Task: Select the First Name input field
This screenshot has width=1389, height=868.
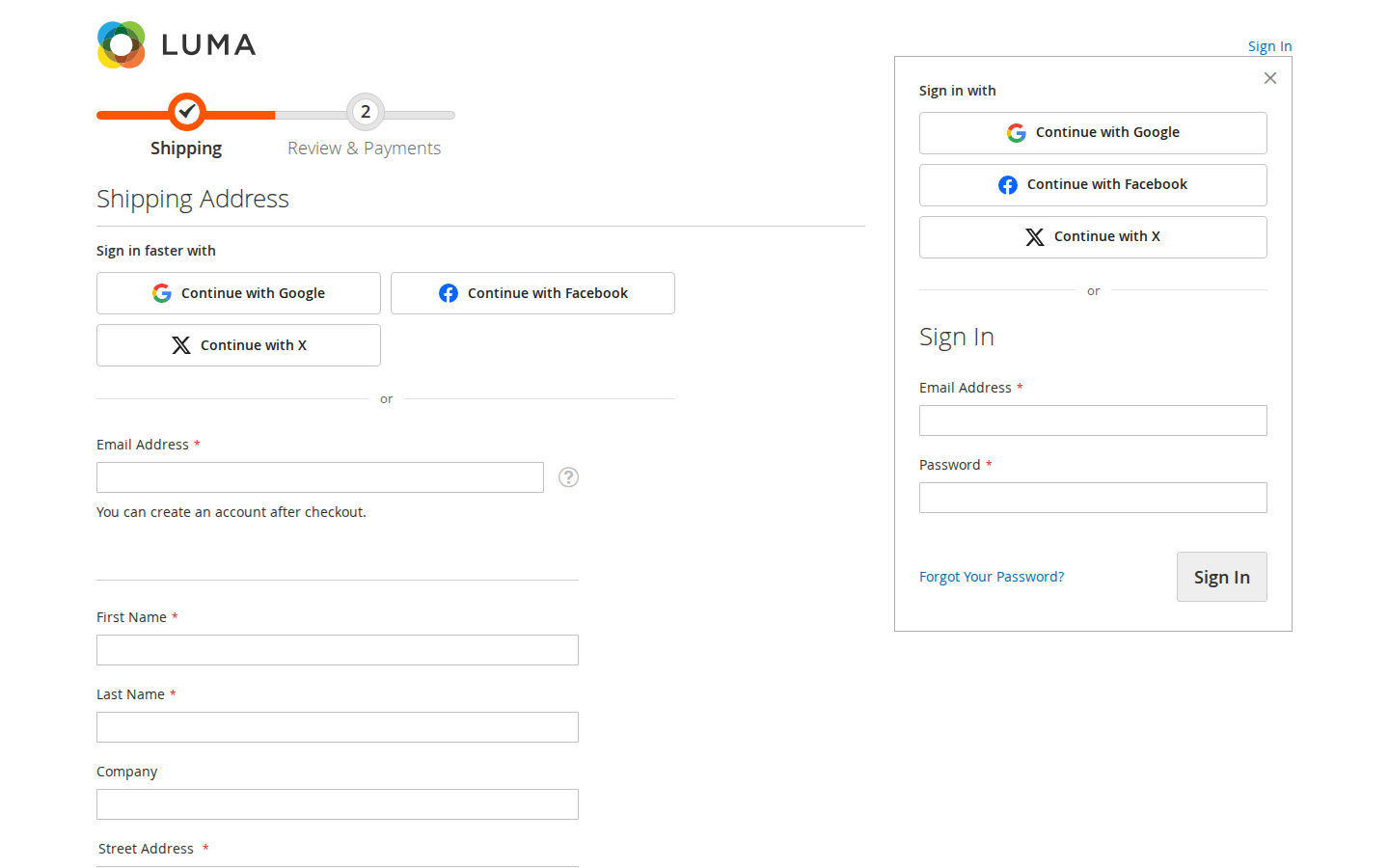Action: (x=338, y=650)
